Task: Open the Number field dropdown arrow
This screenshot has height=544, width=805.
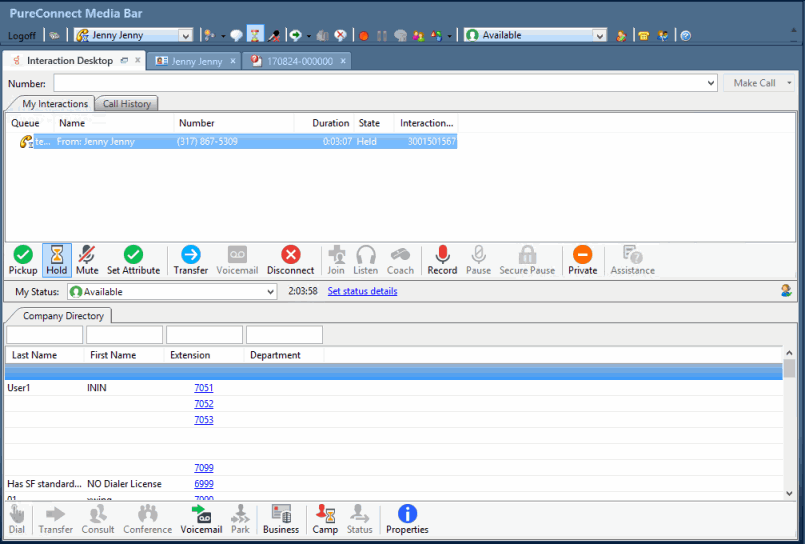Action: click(x=710, y=83)
